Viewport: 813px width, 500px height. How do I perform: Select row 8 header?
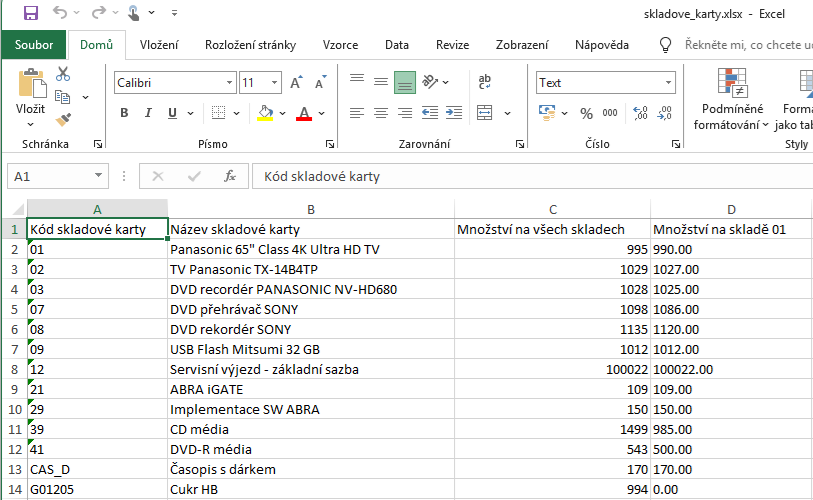point(14,369)
